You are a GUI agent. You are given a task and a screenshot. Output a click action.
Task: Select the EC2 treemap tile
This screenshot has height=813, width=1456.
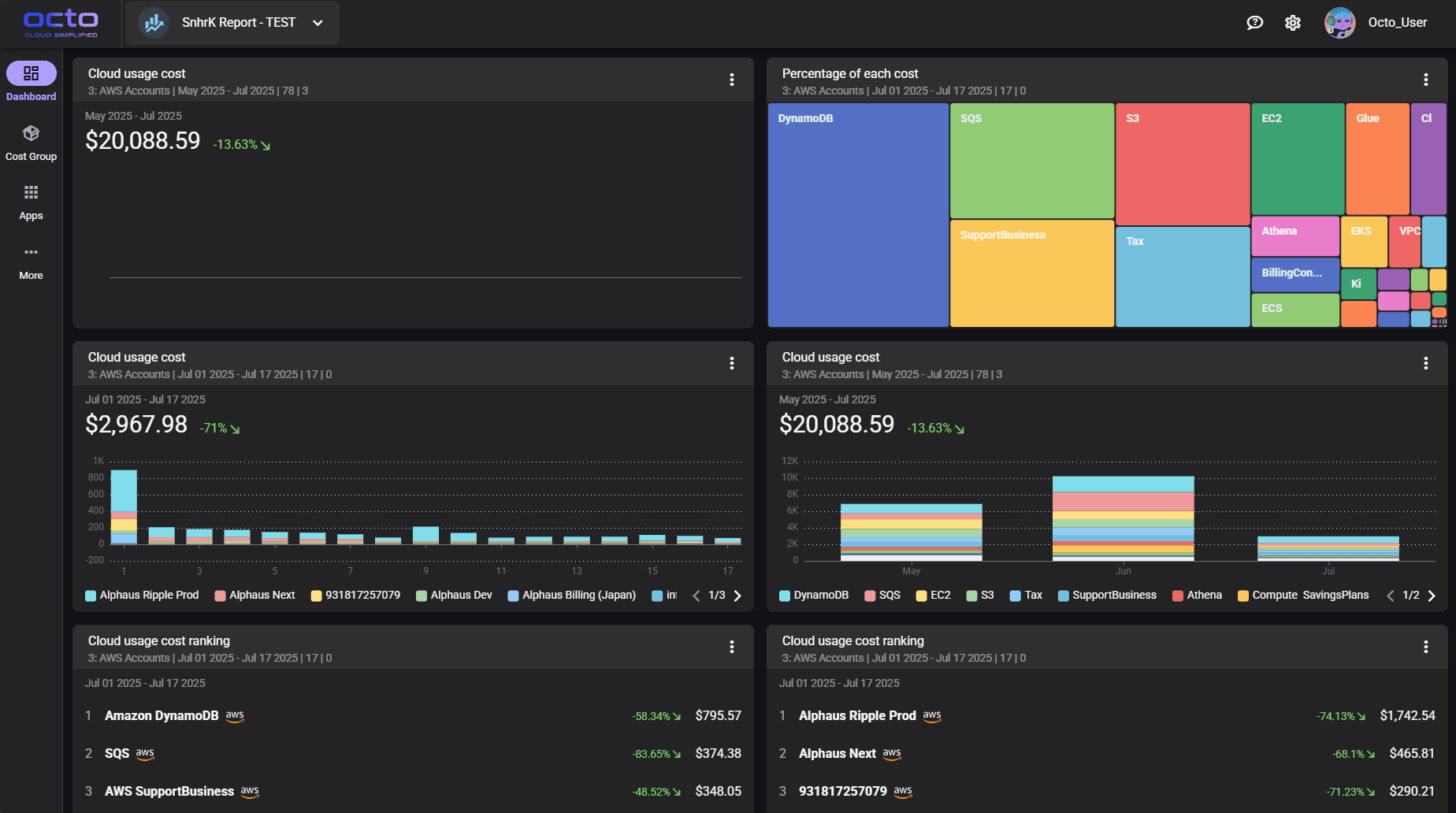[x=1298, y=158]
